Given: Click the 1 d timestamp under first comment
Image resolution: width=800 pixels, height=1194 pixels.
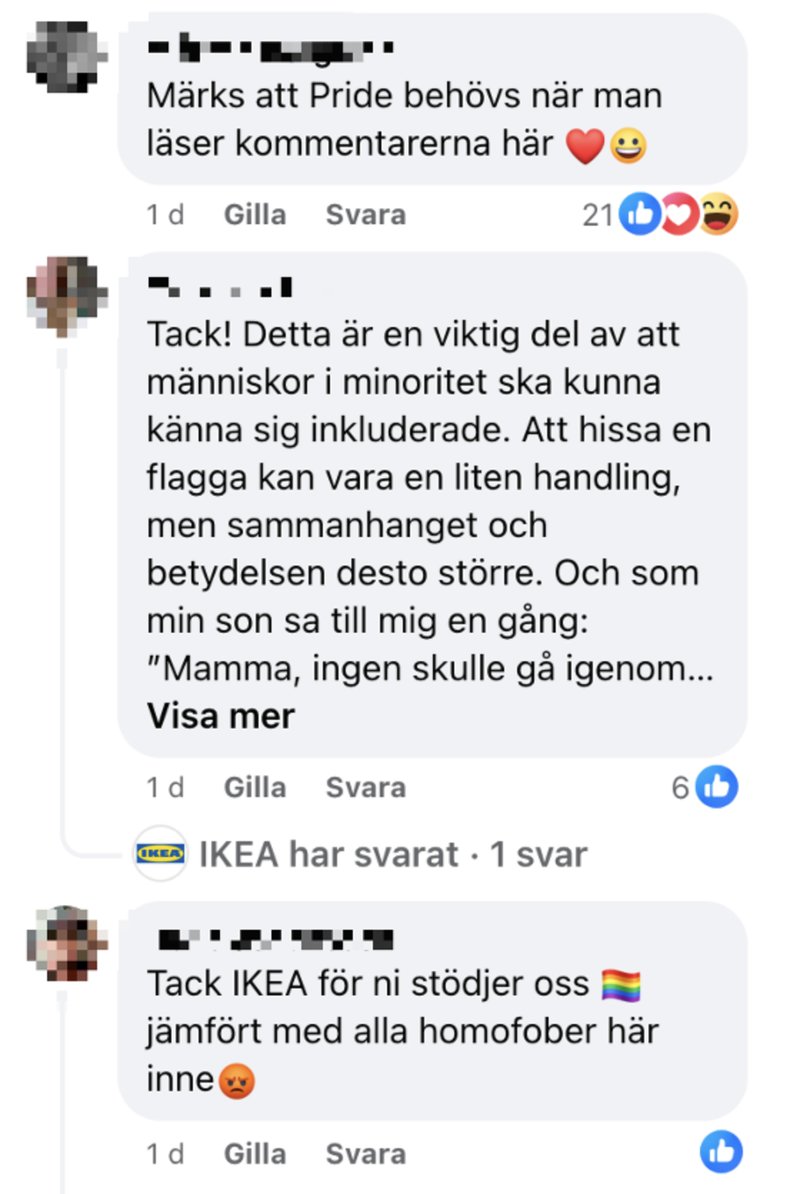Looking at the screenshot, I should coord(165,215).
